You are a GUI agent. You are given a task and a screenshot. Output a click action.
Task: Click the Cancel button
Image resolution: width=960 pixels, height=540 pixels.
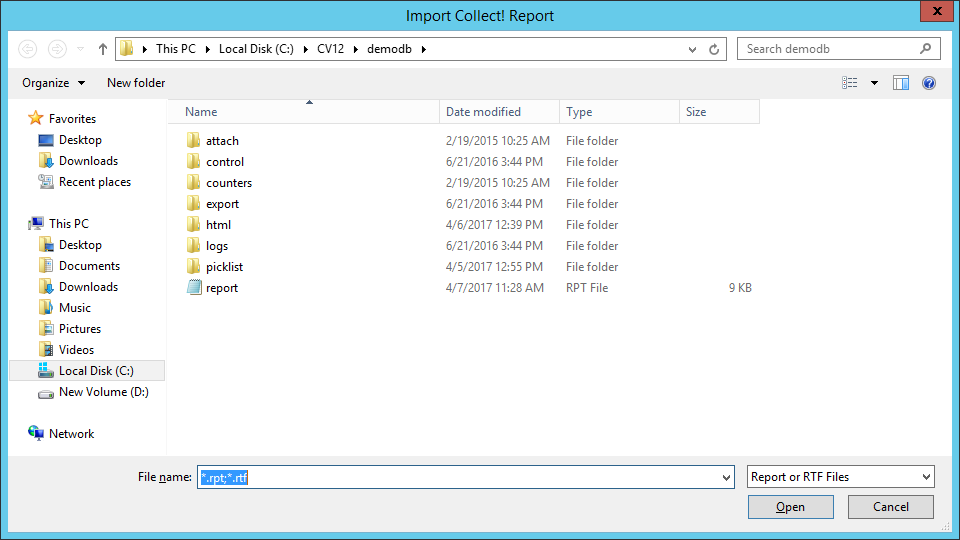[x=891, y=507]
